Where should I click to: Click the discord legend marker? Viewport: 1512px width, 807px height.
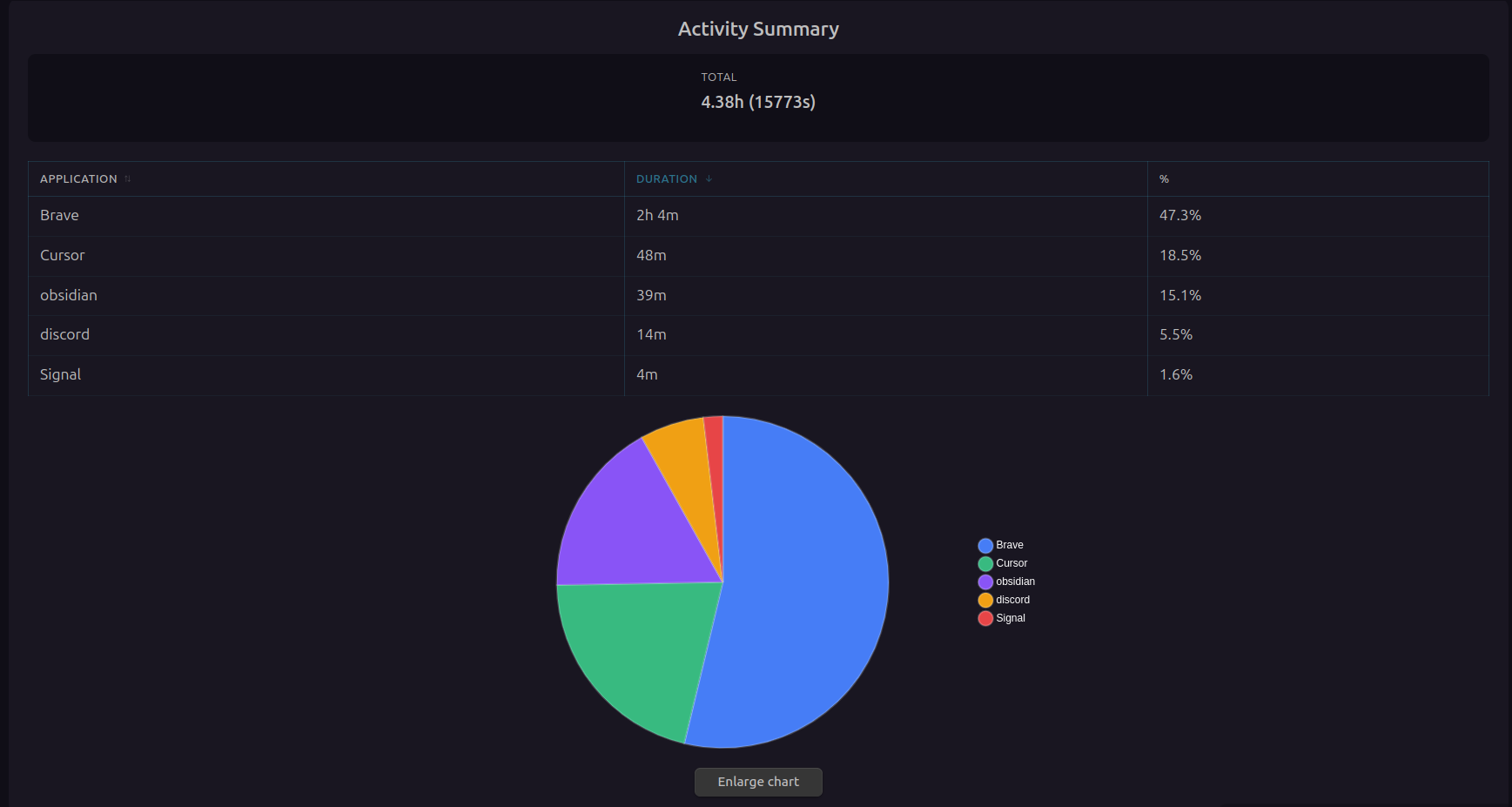[984, 600]
